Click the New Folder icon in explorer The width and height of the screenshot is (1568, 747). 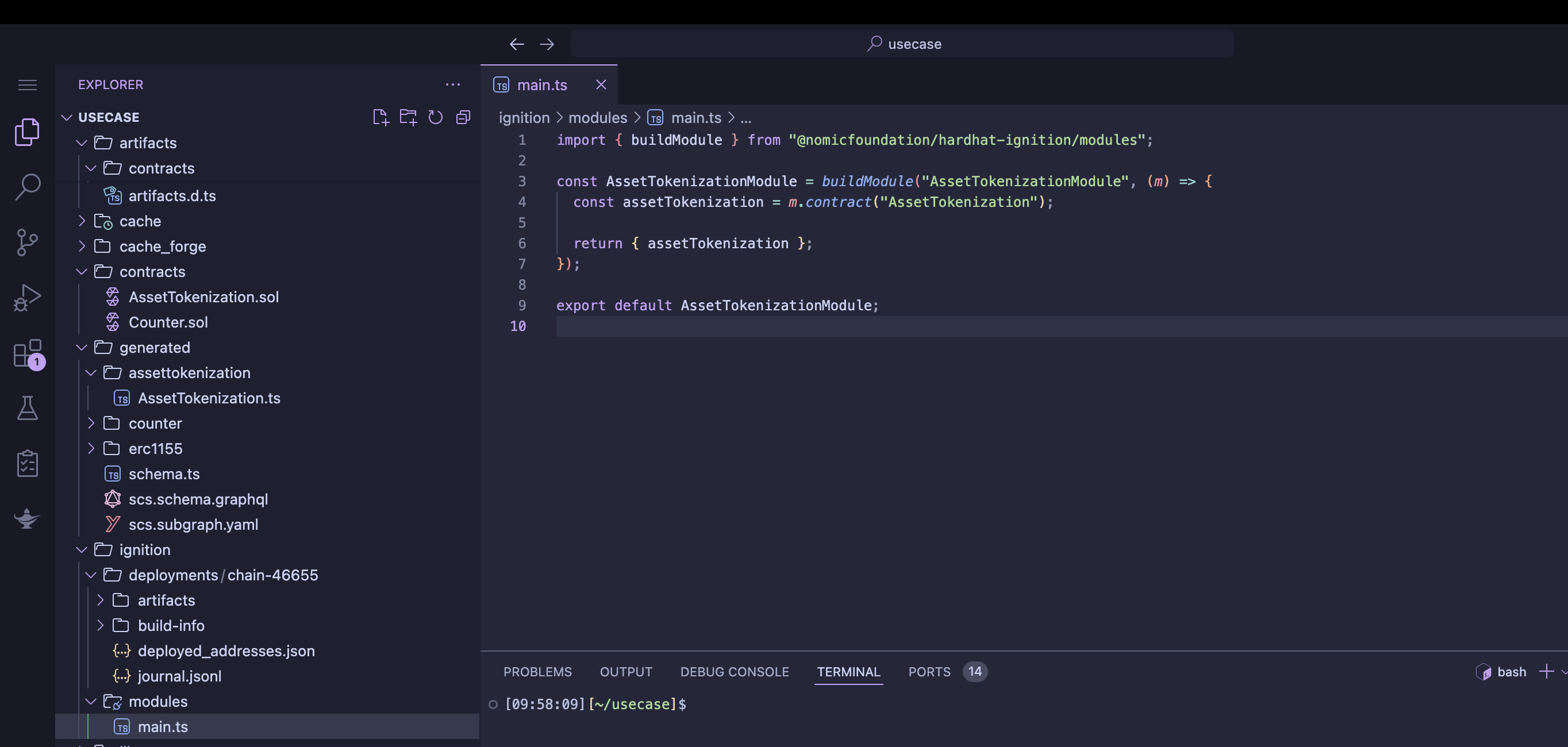[408, 117]
